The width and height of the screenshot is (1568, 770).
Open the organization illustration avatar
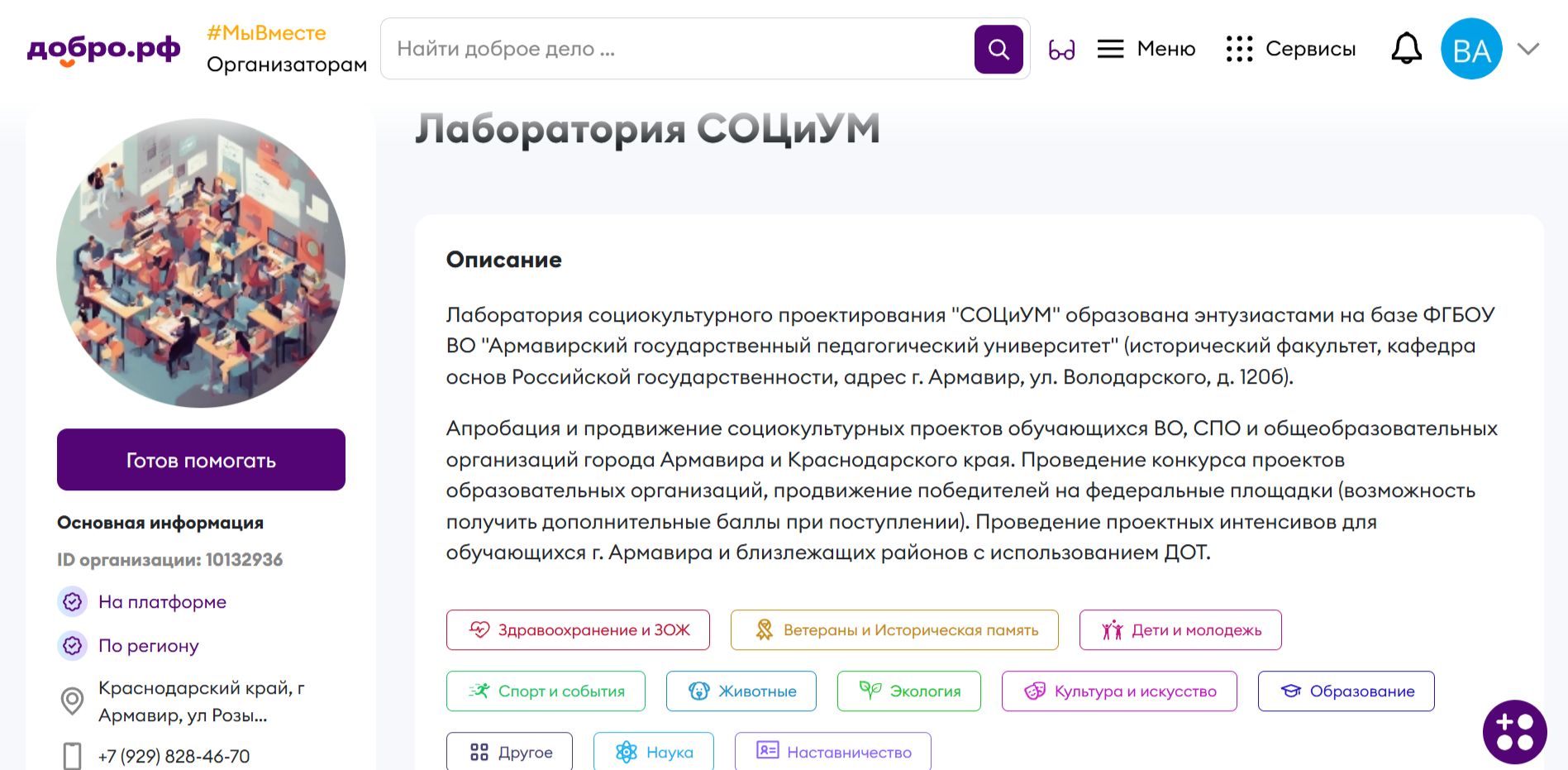pyautogui.click(x=201, y=263)
